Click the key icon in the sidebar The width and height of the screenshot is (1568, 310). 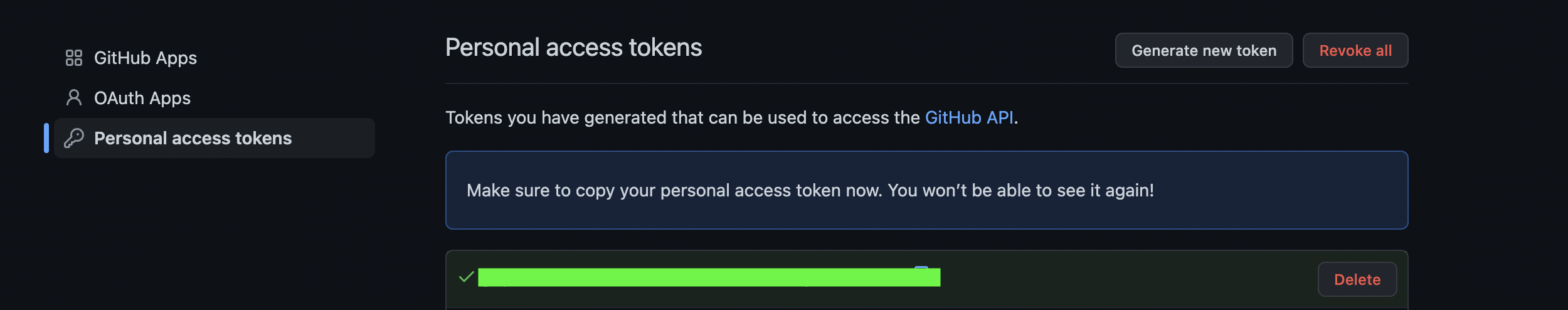[74, 138]
